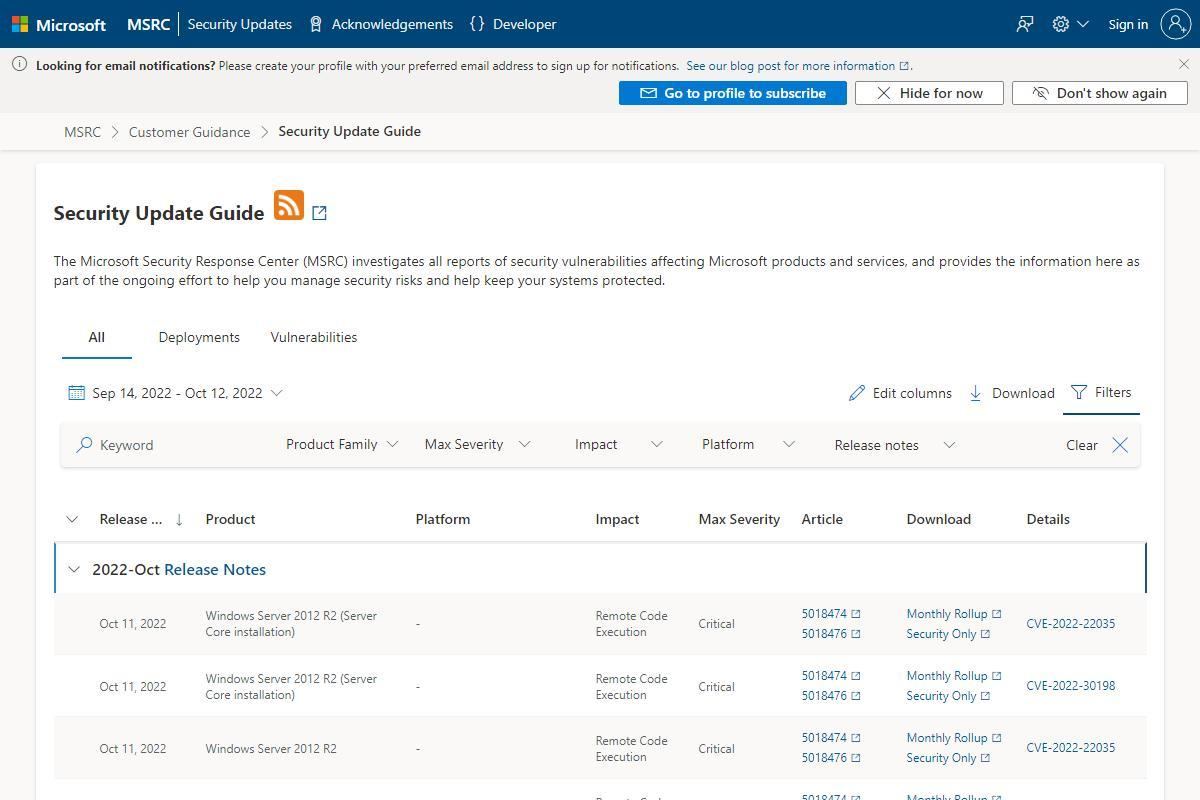Collapse the 2022-Oct group

coord(74,569)
